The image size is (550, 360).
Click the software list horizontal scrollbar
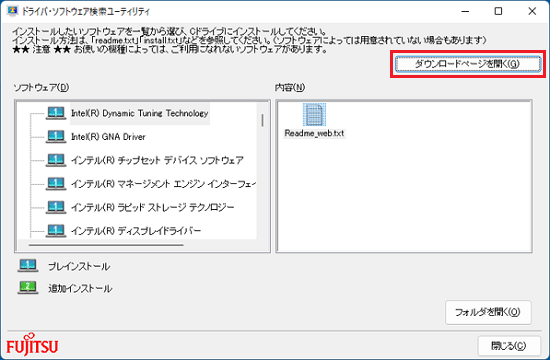point(106,245)
